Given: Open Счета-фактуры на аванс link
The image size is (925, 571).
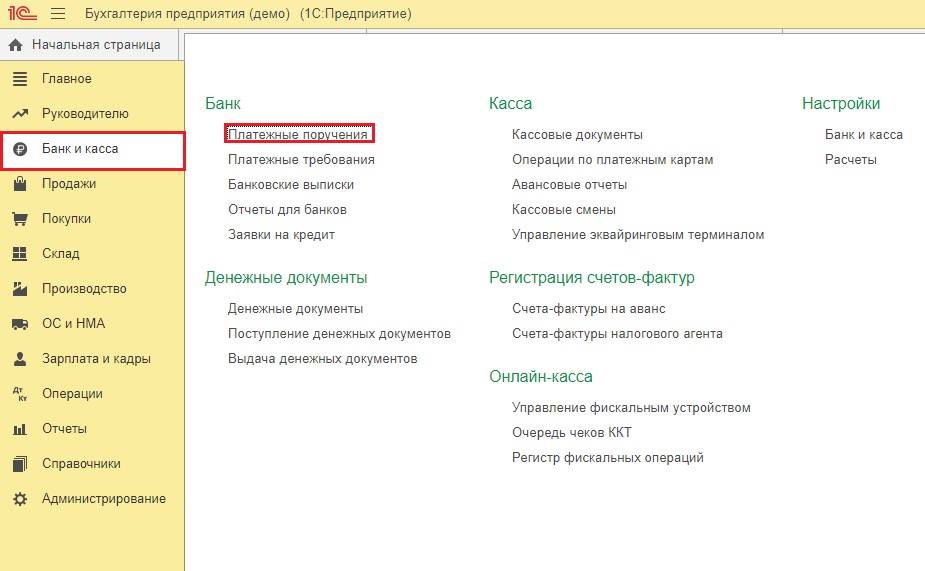Looking at the screenshot, I should 588,308.
